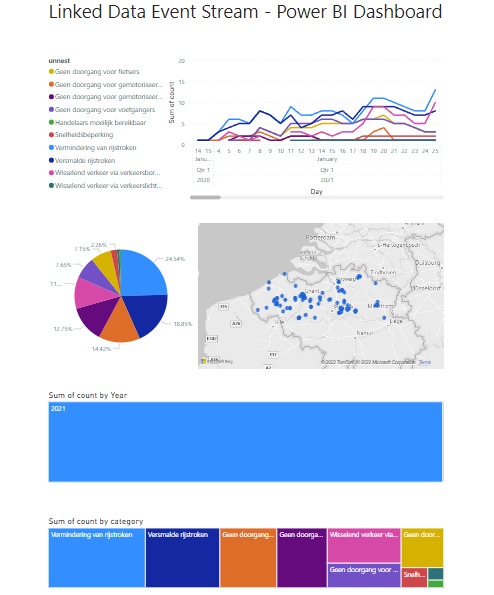Image resolution: width=494 pixels, height=595 pixels.
Task: Select legend entry Vermindering van rijstroken
Action: (x=92, y=148)
